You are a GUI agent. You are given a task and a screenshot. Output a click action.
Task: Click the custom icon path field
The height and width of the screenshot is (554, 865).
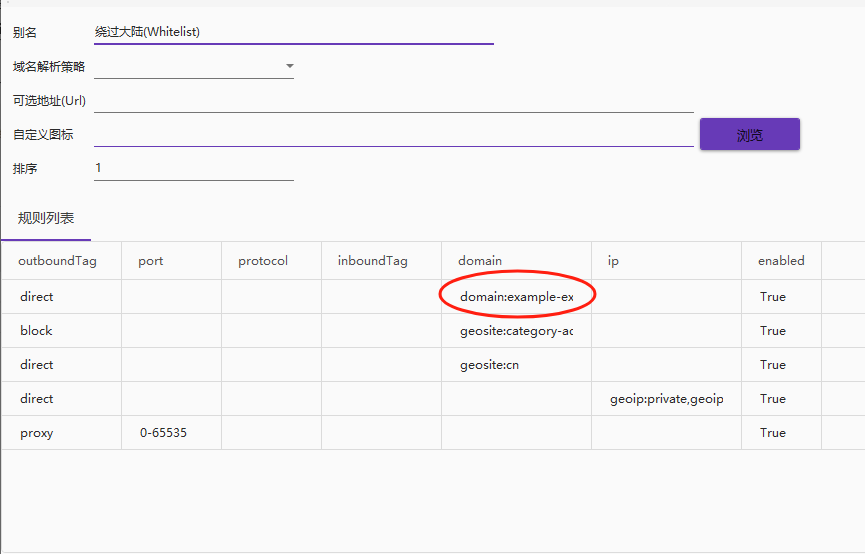coord(393,135)
